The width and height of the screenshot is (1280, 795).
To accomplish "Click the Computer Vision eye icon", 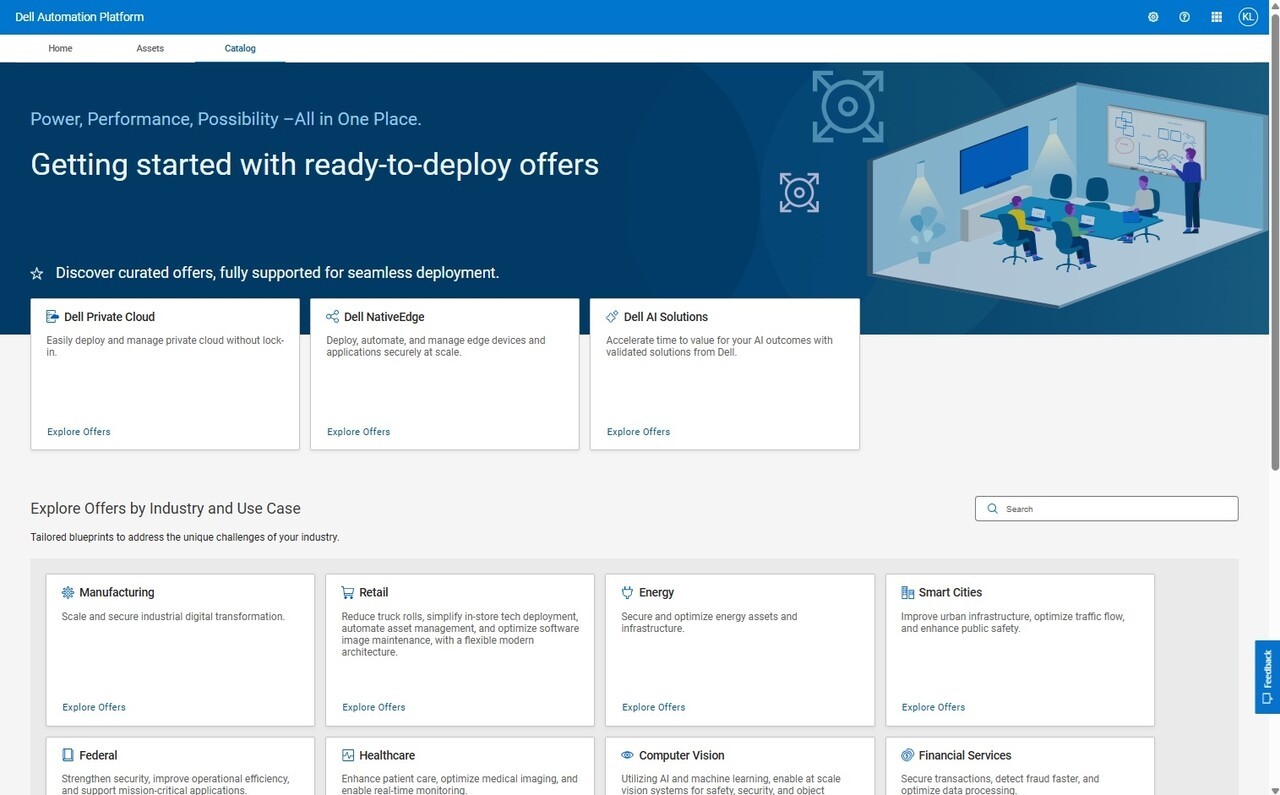I will click(628, 755).
